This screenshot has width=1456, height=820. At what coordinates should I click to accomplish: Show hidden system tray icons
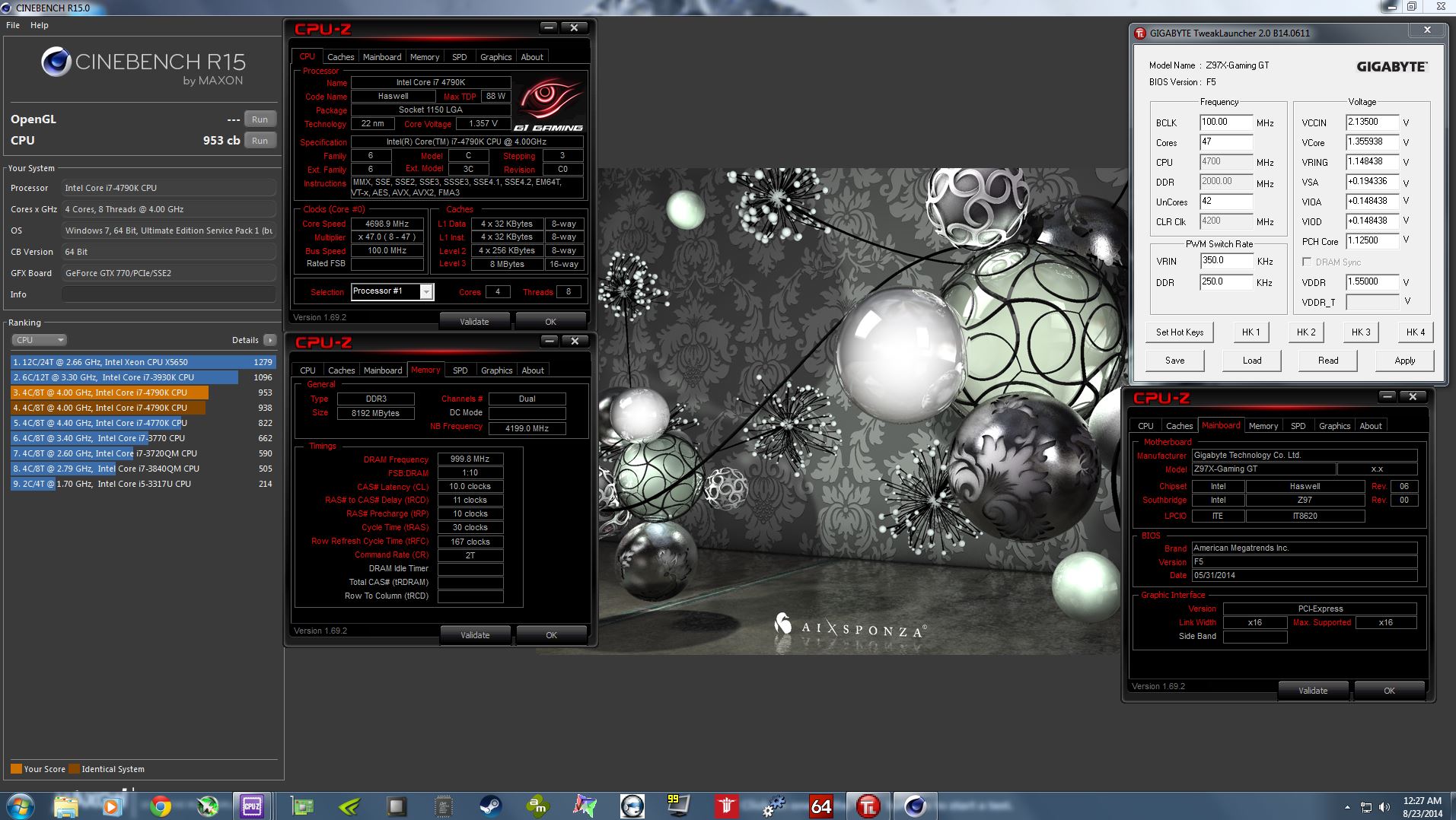pos(1347,806)
